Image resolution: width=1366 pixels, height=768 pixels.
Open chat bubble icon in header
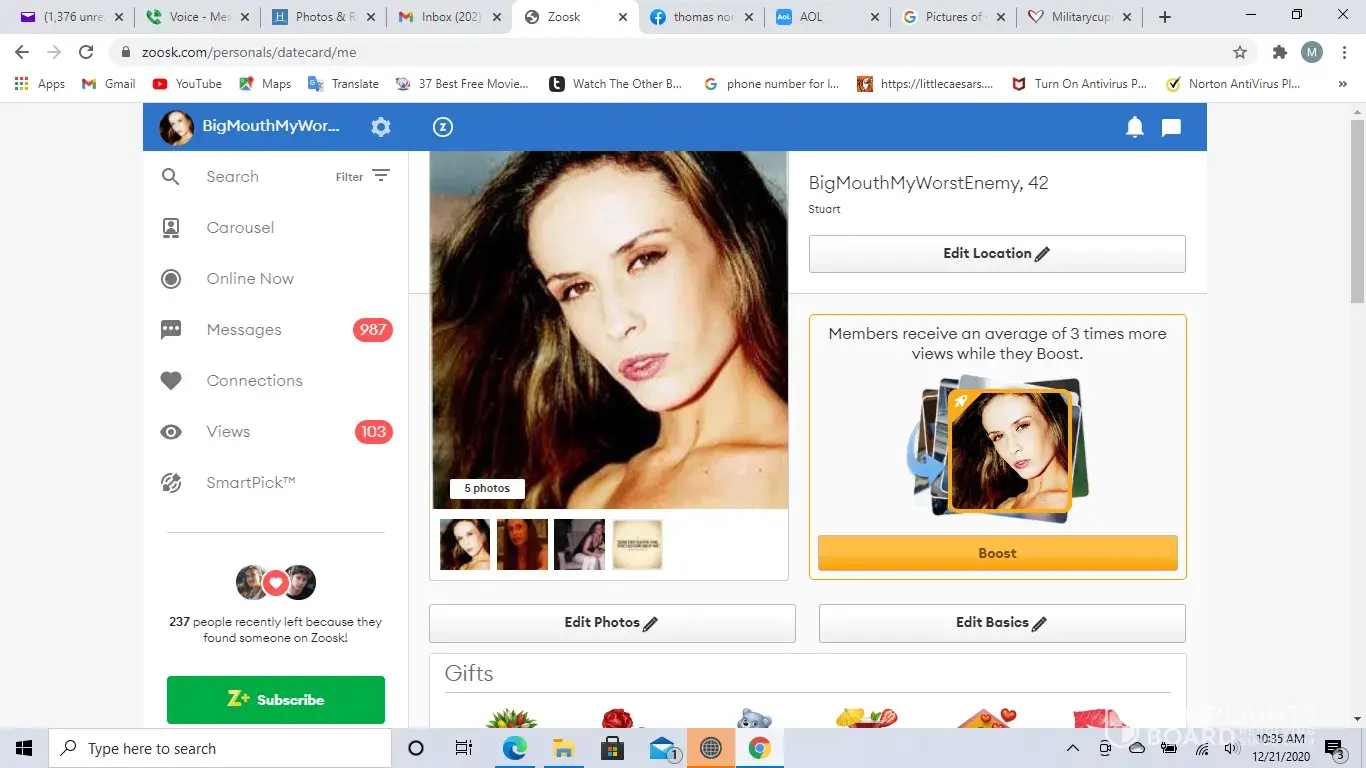point(1171,127)
